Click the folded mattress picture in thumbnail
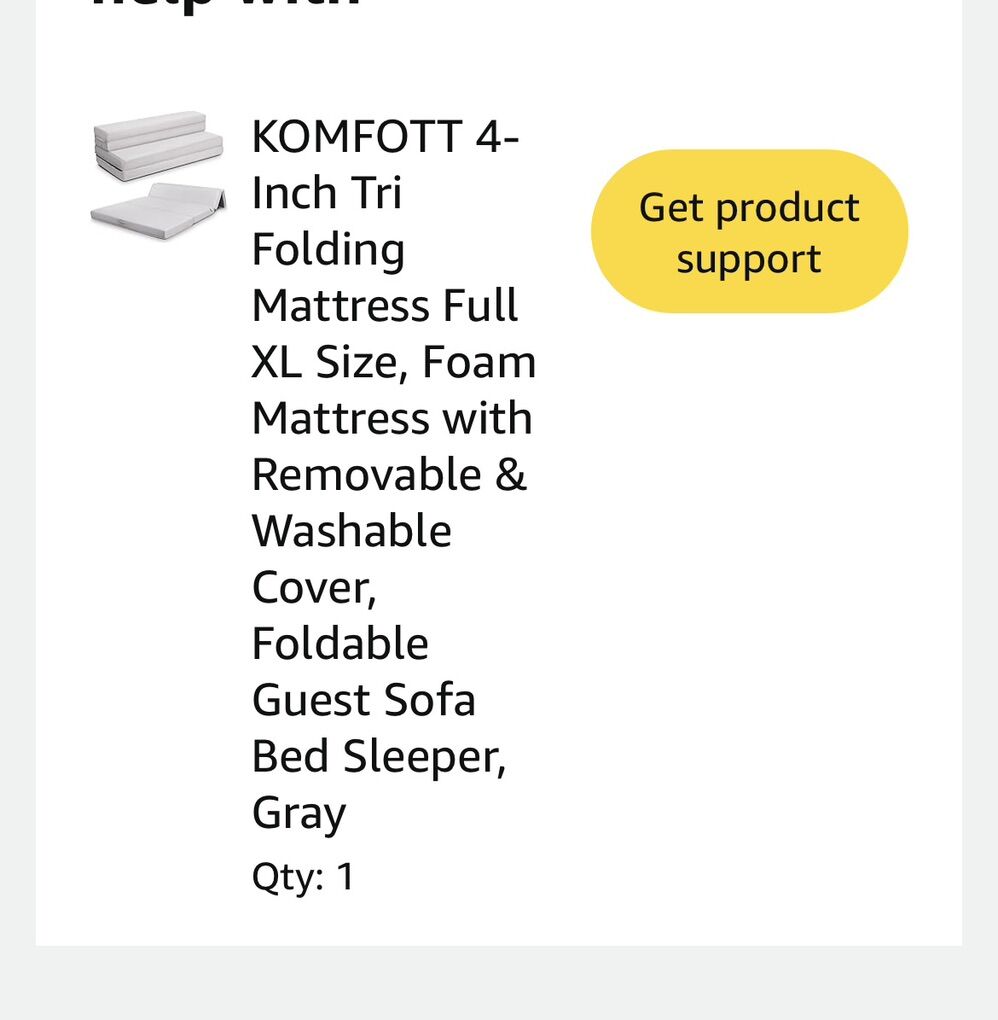The width and height of the screenshot is (998, 1020). pyautogui.click(x=158, y=146)
